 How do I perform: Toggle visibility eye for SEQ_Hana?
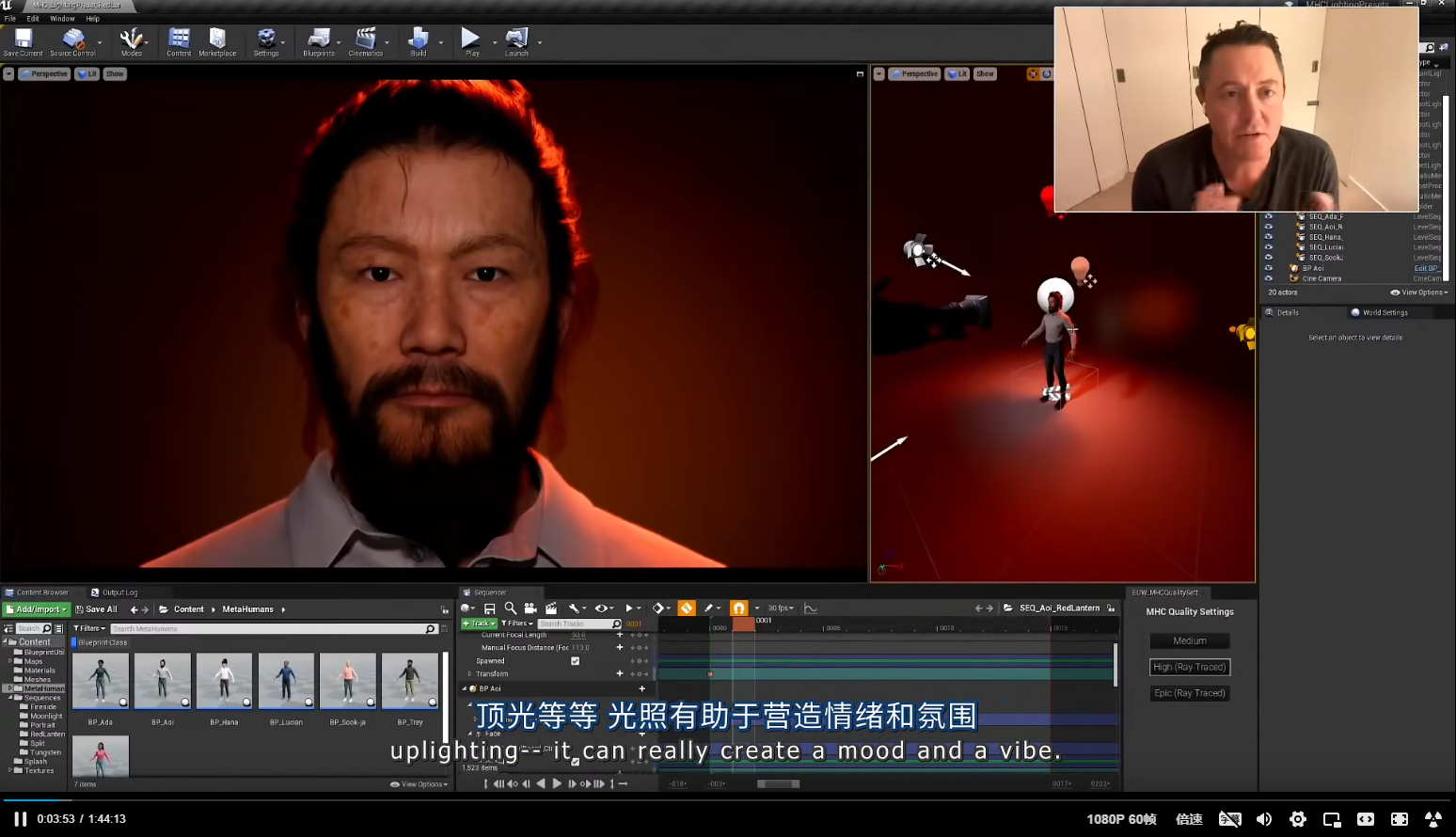coord(1268,237)
